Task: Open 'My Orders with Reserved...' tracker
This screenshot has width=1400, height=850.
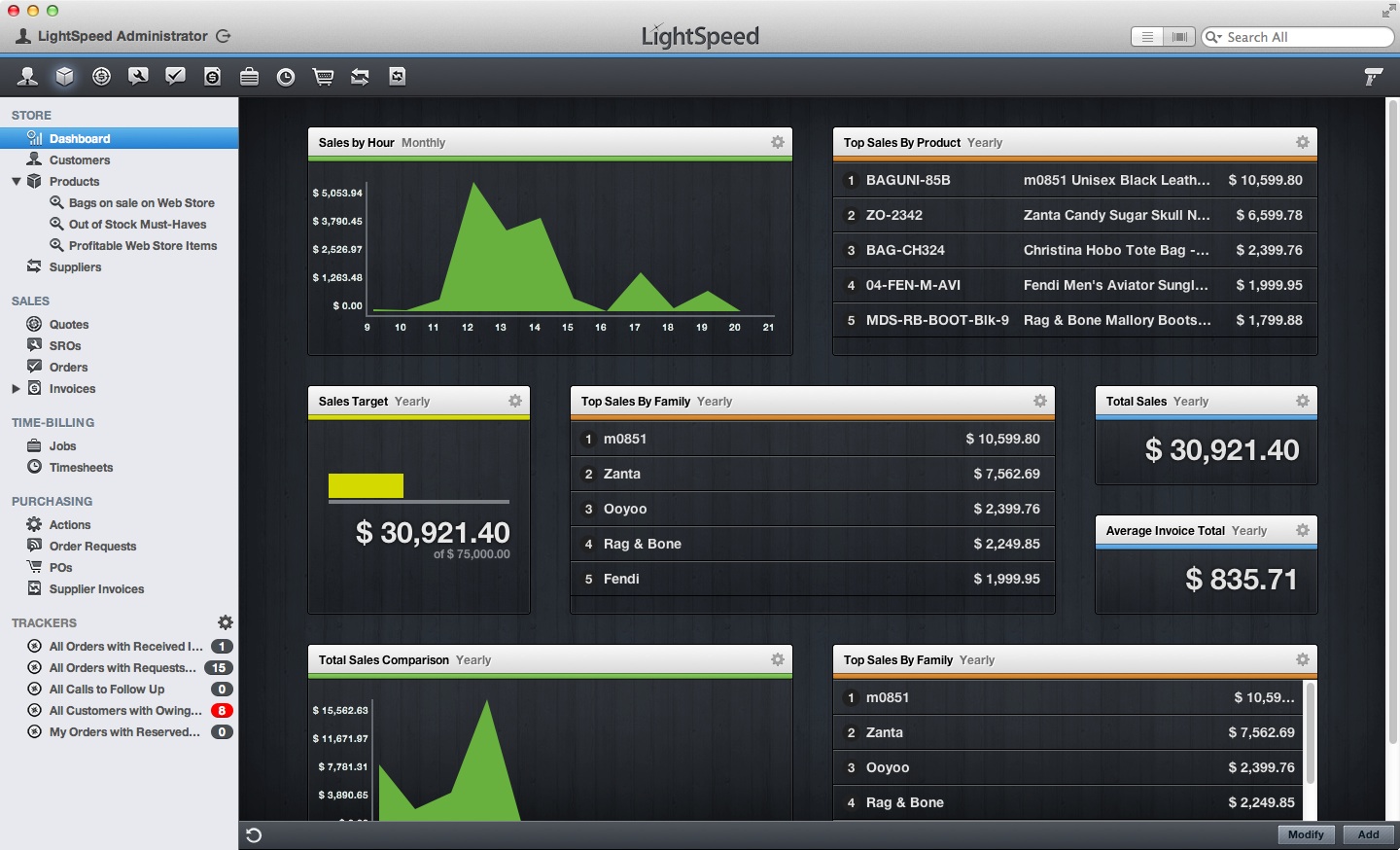Action: tap(119, 731)
